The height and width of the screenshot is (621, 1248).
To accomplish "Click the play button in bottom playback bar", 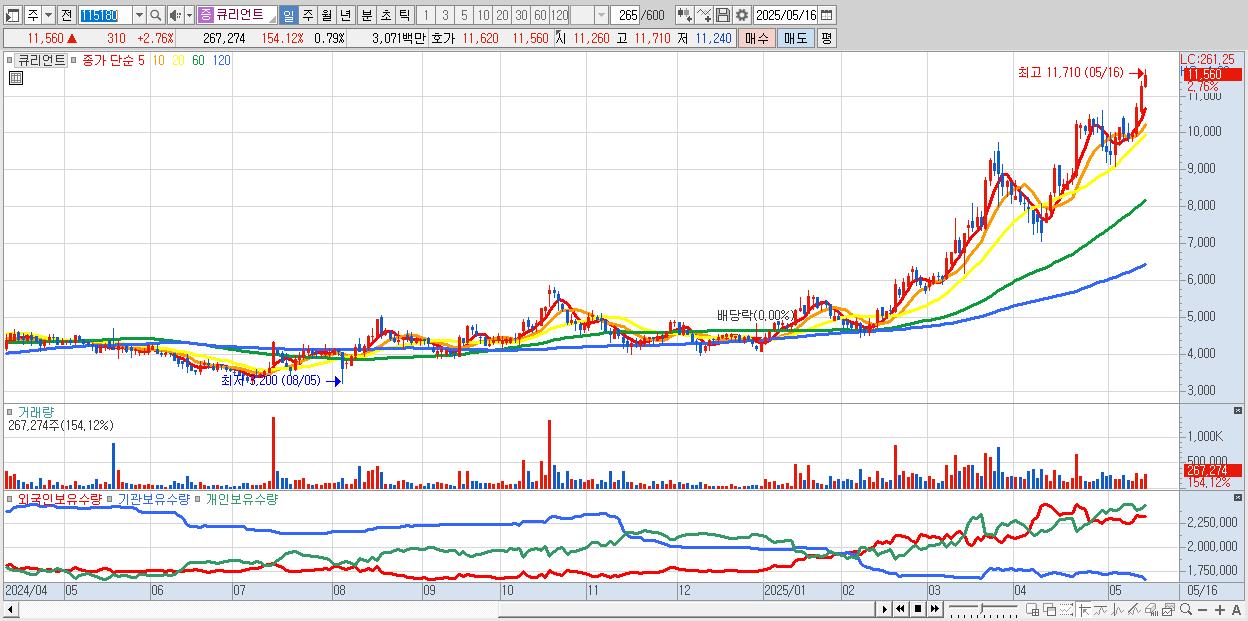I will click(884, 609).
